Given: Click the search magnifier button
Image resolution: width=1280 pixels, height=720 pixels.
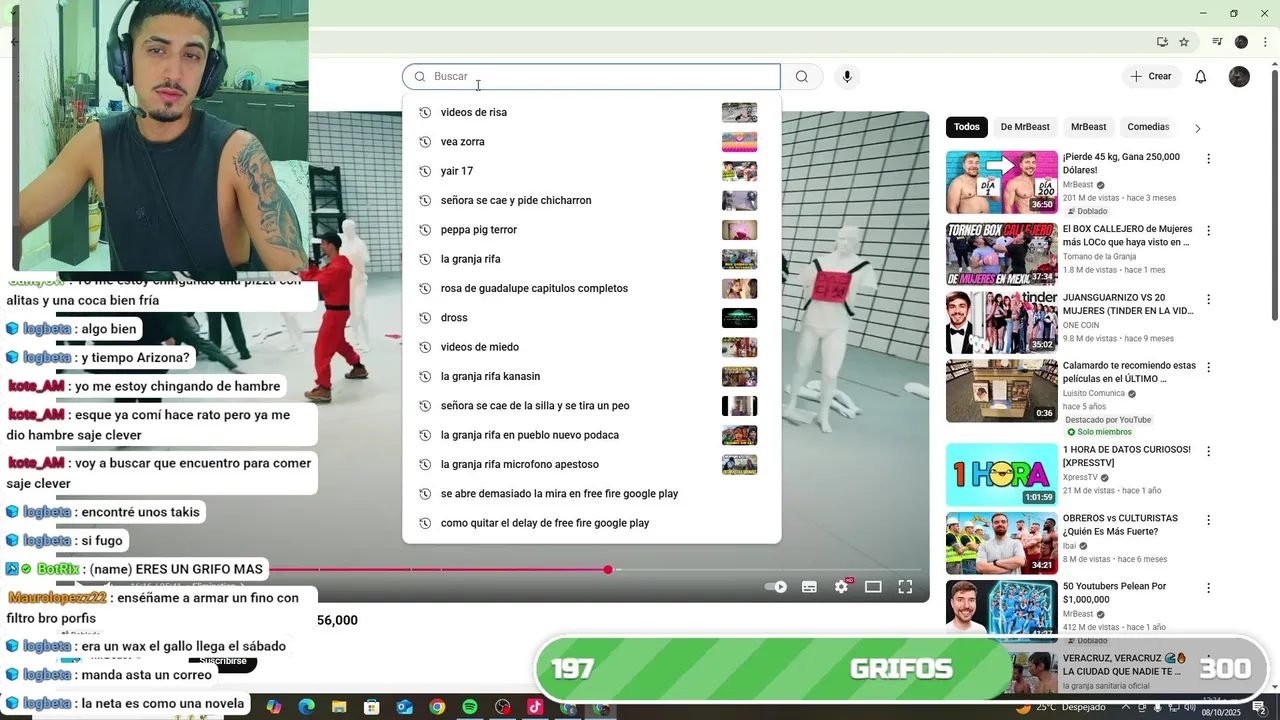Looking at the screenshot, I should (x=801, y=77).
